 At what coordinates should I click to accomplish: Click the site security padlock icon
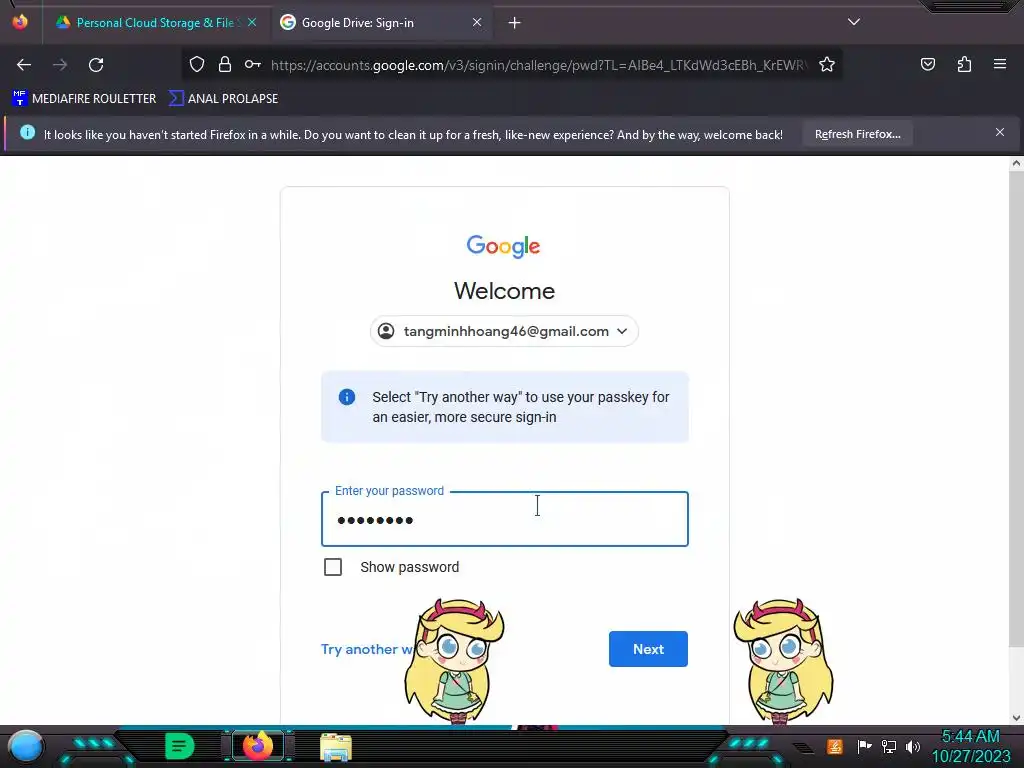[225, 65]
